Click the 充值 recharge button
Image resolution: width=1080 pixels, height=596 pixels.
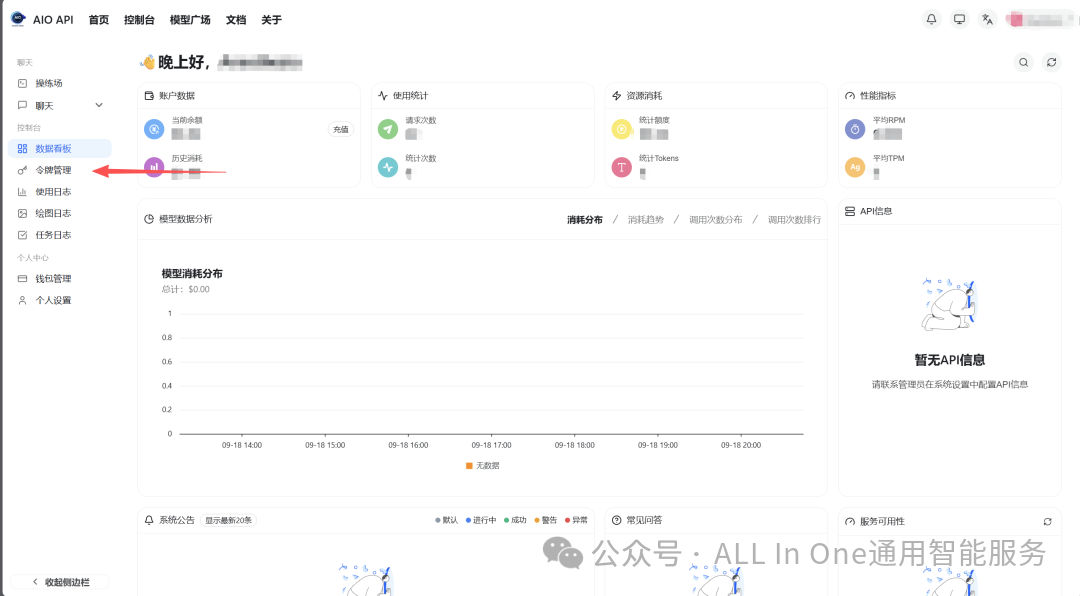point(340,129)
